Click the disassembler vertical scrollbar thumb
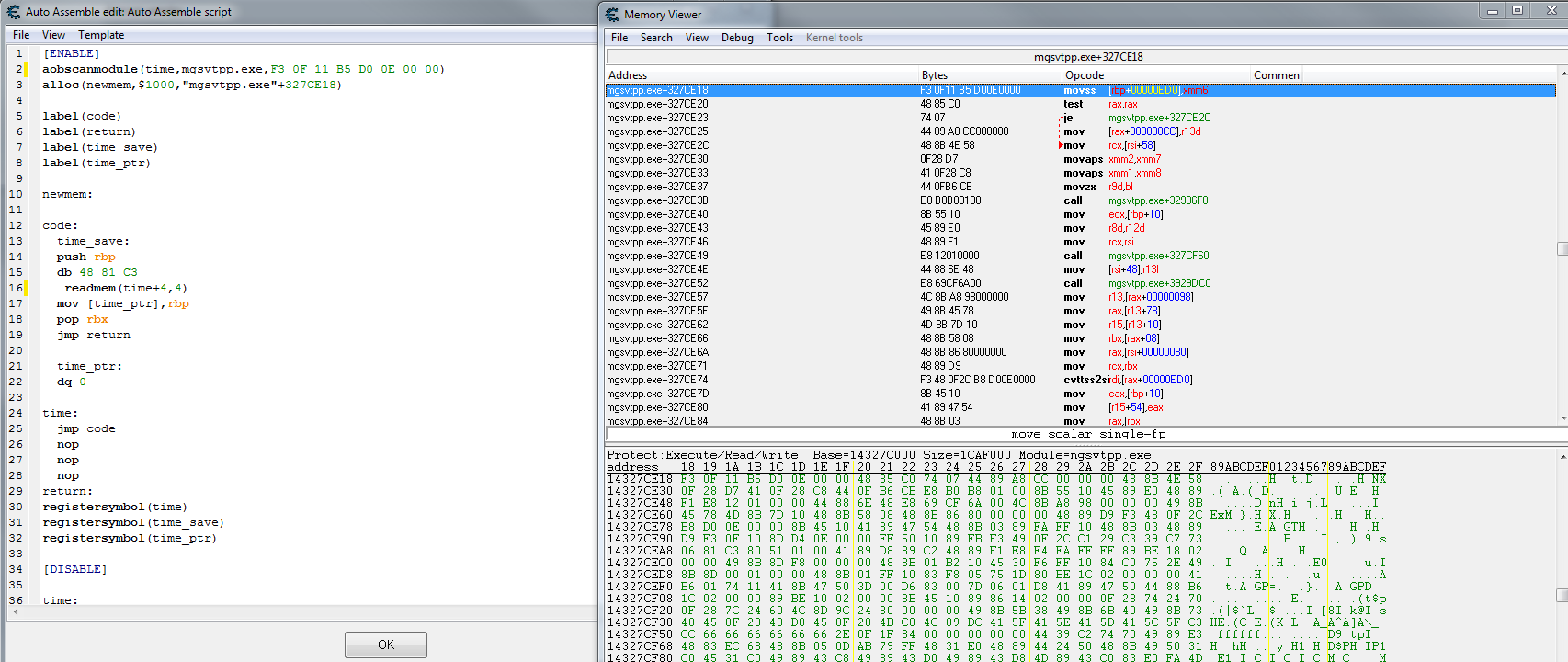This screenshot has width=1568, height=662. point(1562,248)
